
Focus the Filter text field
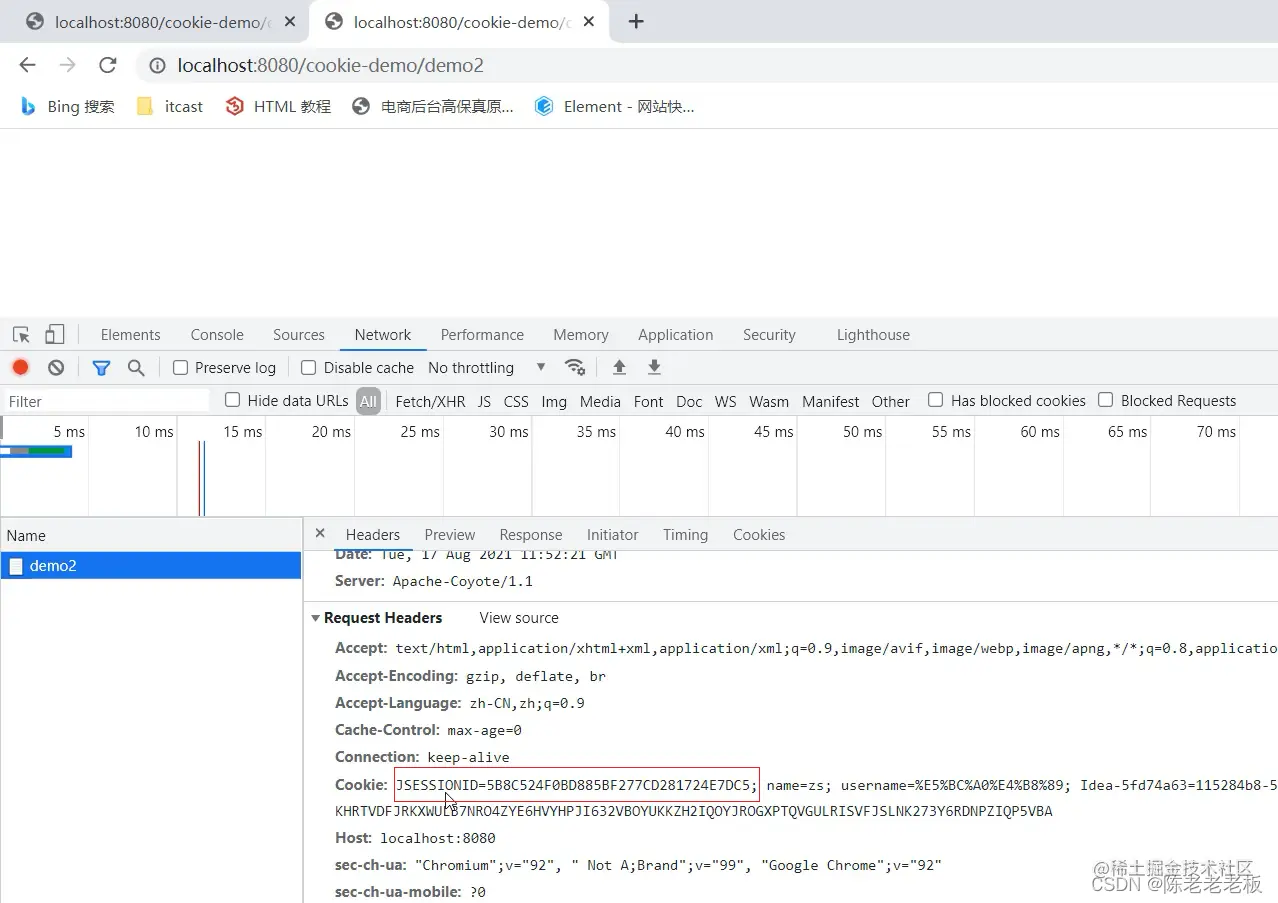106,401
